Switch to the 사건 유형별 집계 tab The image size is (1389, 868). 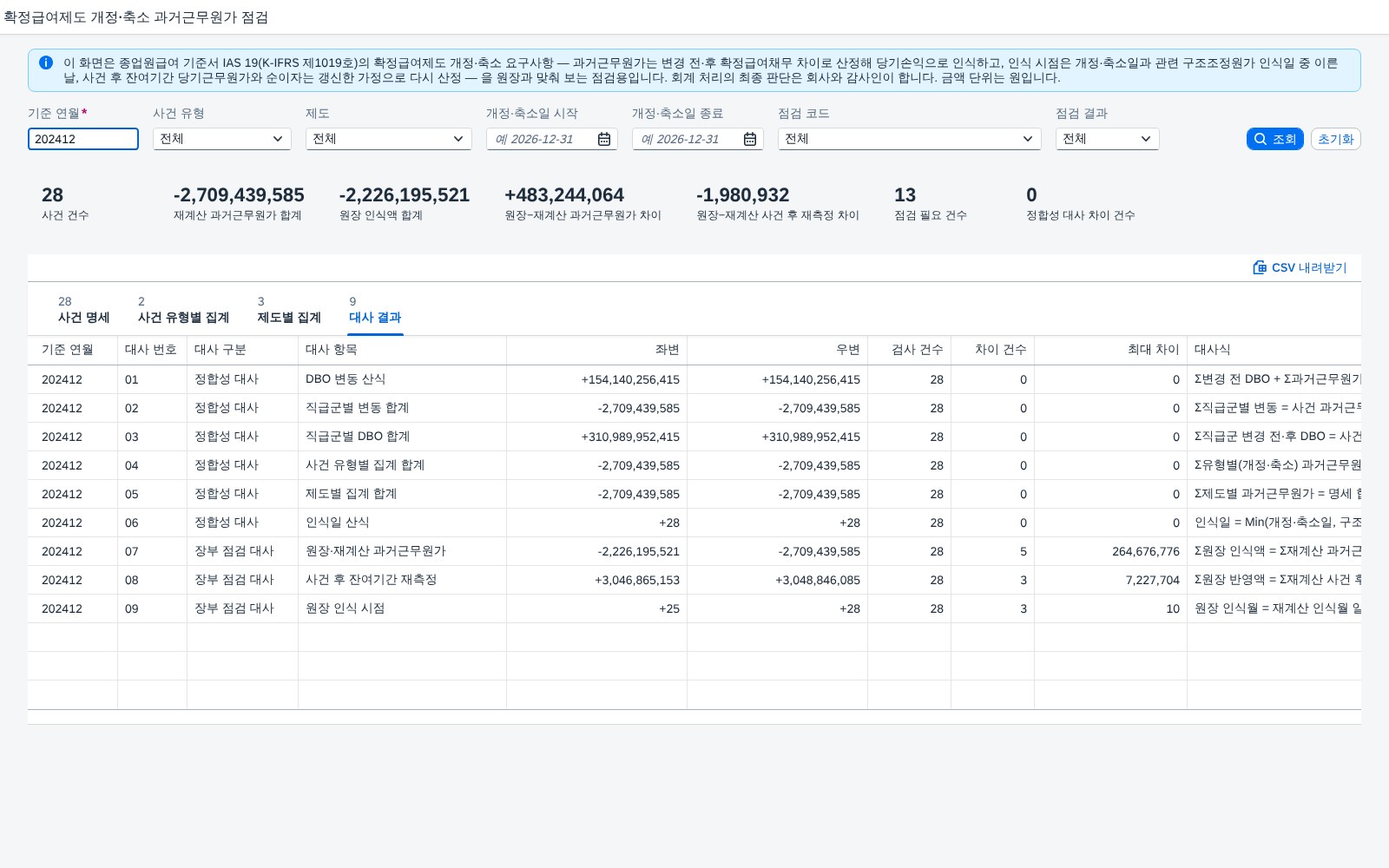[x=183, y=310]
